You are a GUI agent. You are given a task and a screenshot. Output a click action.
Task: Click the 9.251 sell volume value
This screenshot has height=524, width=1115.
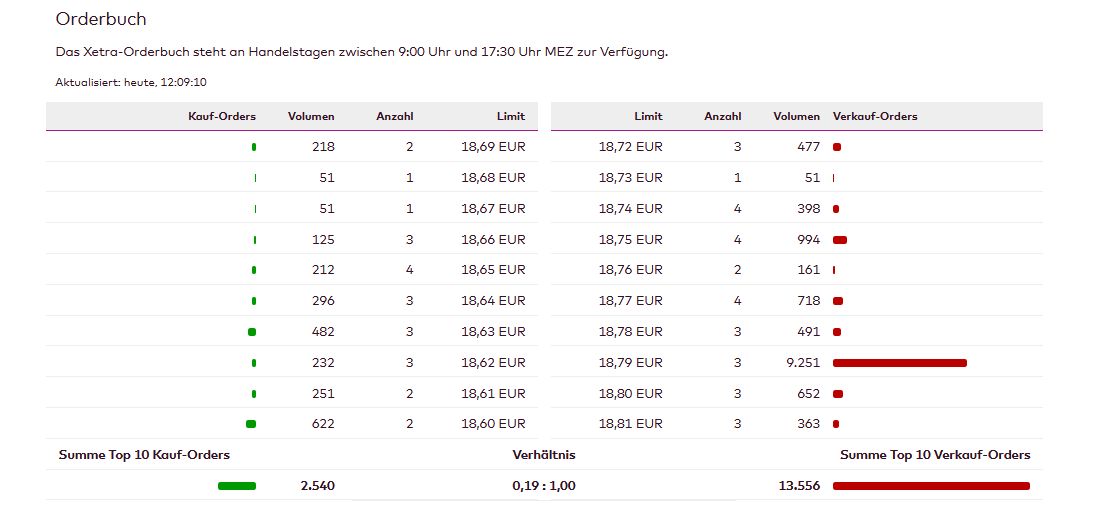[x=802, y=363]
